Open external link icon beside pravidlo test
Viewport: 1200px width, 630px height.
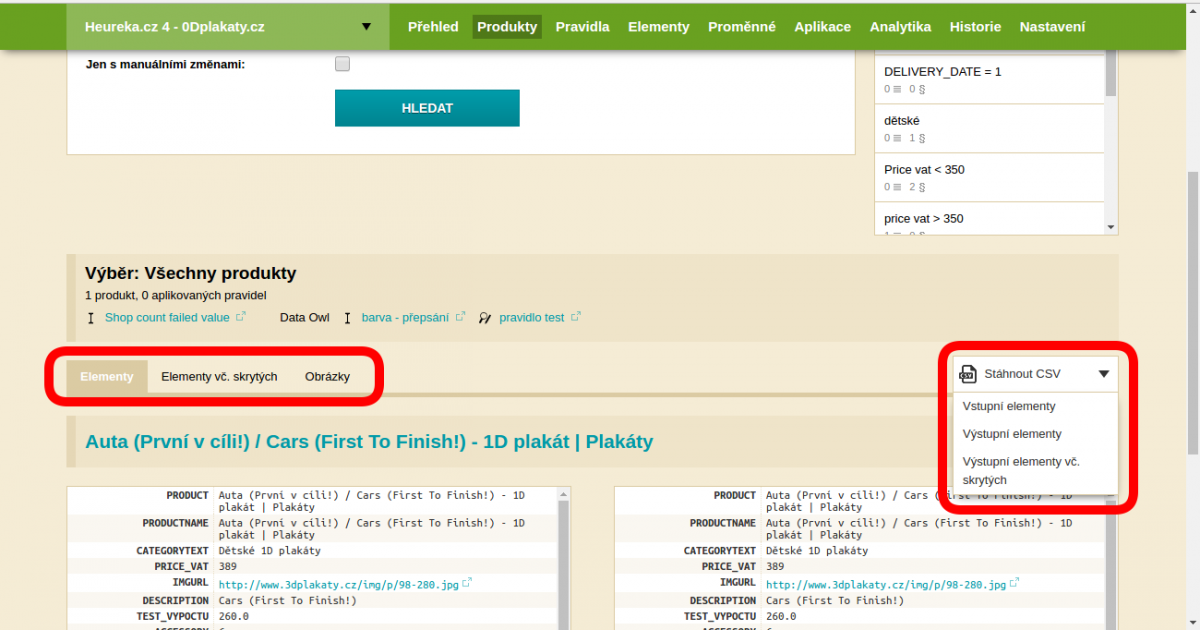(576, 317)
